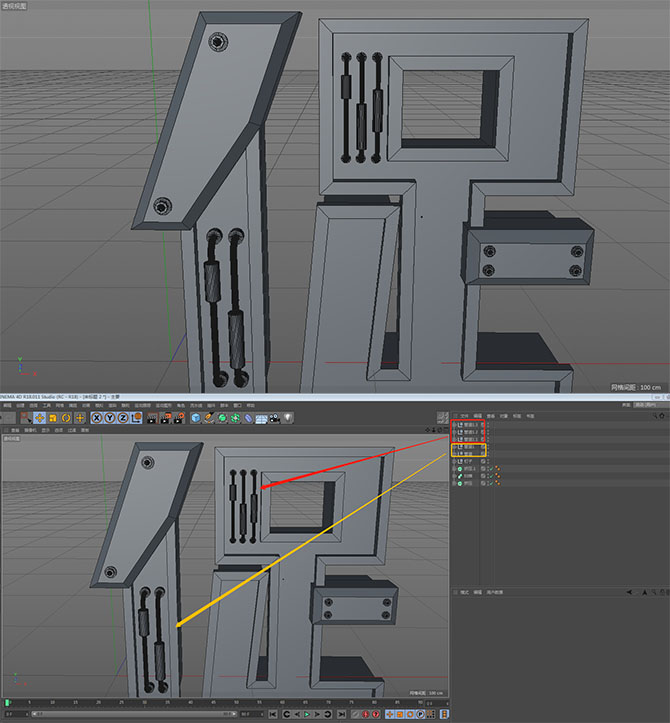
Task: Disable the bottom 挤压 generator check mark
Action: 492,483
